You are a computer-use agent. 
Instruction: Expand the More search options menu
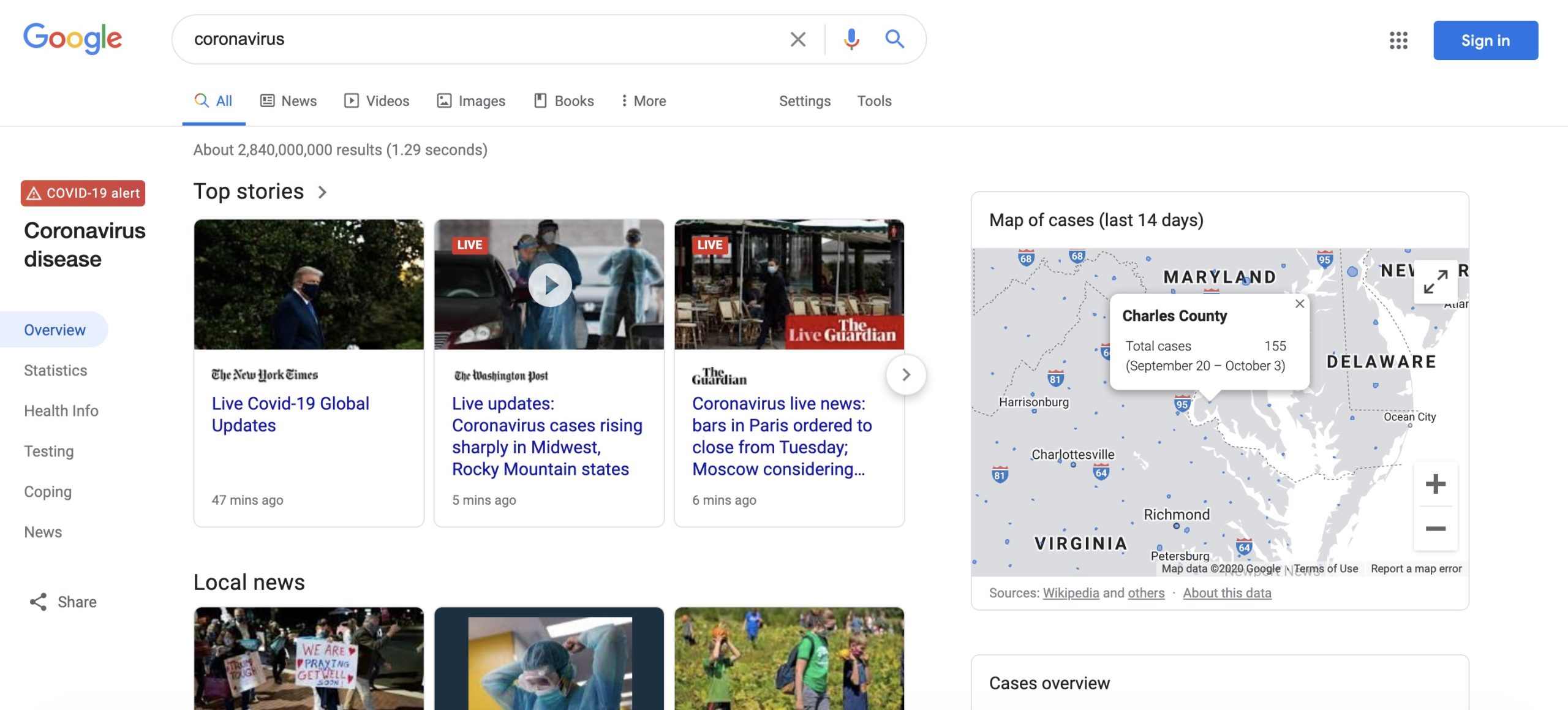[643, 101]
